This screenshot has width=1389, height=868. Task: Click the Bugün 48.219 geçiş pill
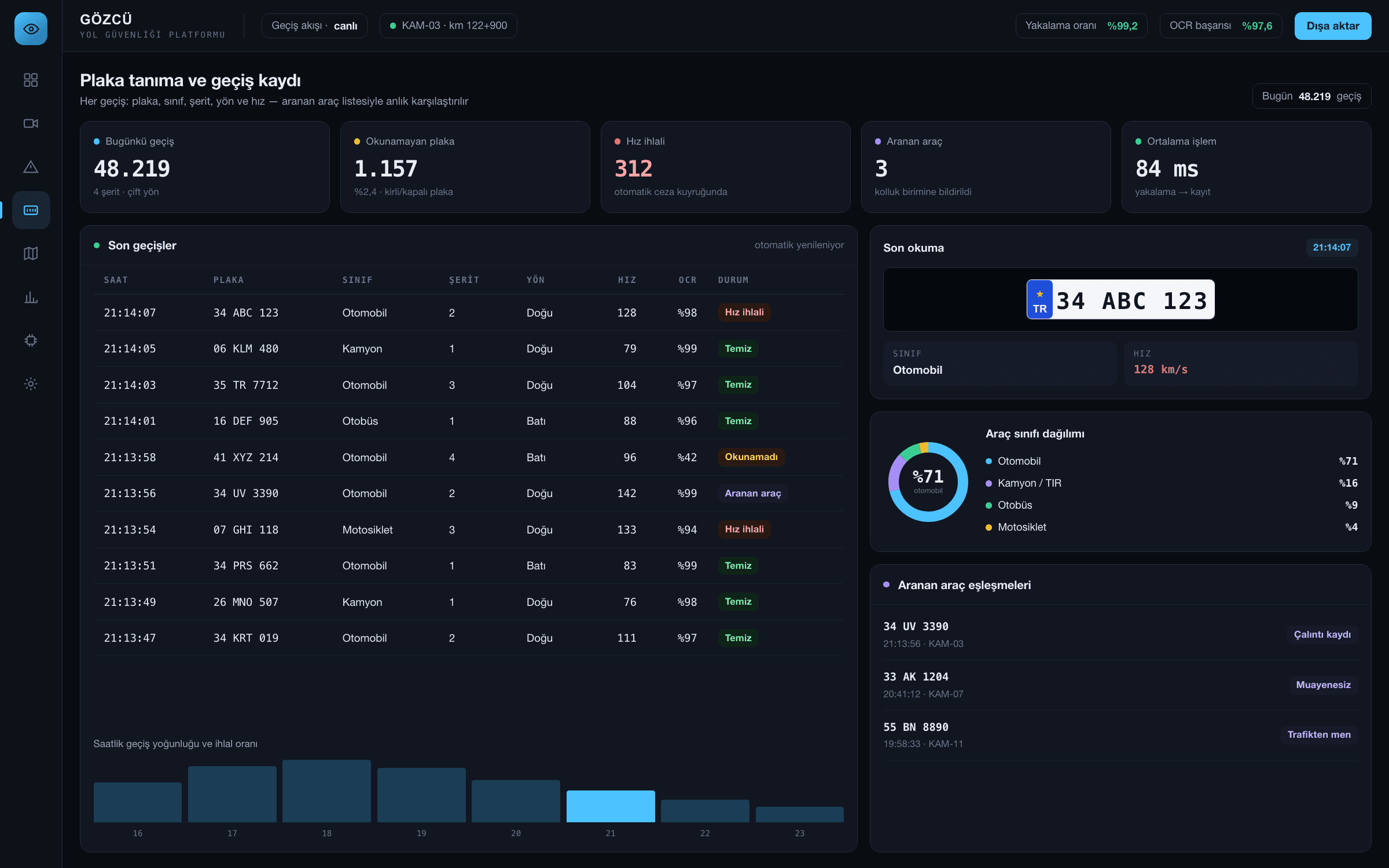[1311, 96]
